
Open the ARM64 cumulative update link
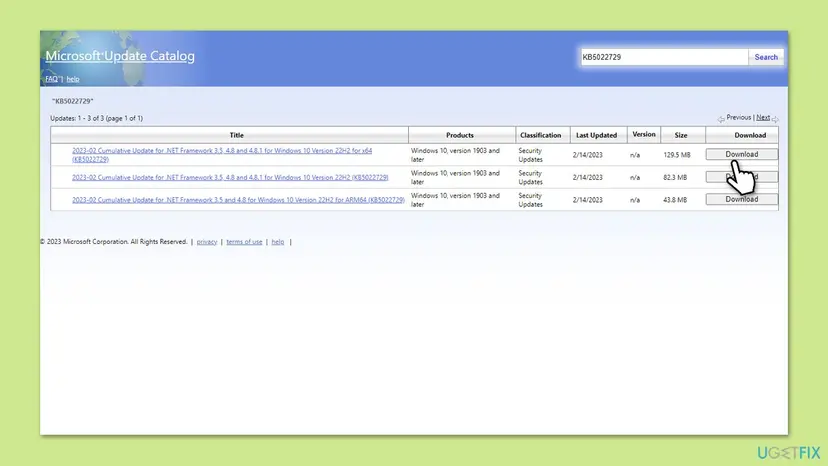click(x=238, y=200)
